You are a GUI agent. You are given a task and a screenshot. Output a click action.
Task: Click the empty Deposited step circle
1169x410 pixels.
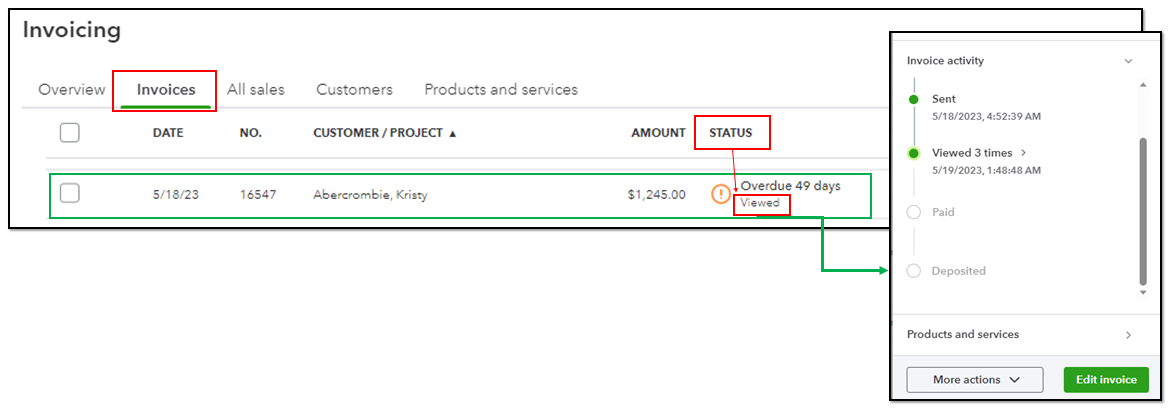pos(913,271)
